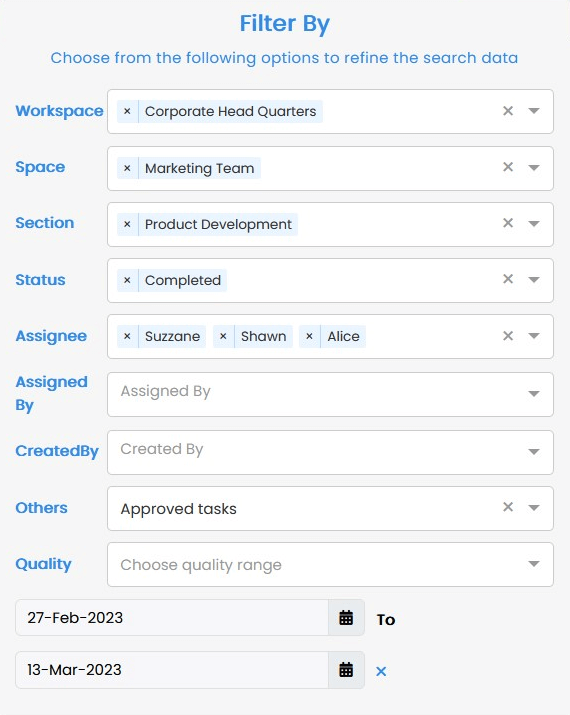Click the start date input field
The height and width of the screenshot is (715, 570).
click(172, 618)
